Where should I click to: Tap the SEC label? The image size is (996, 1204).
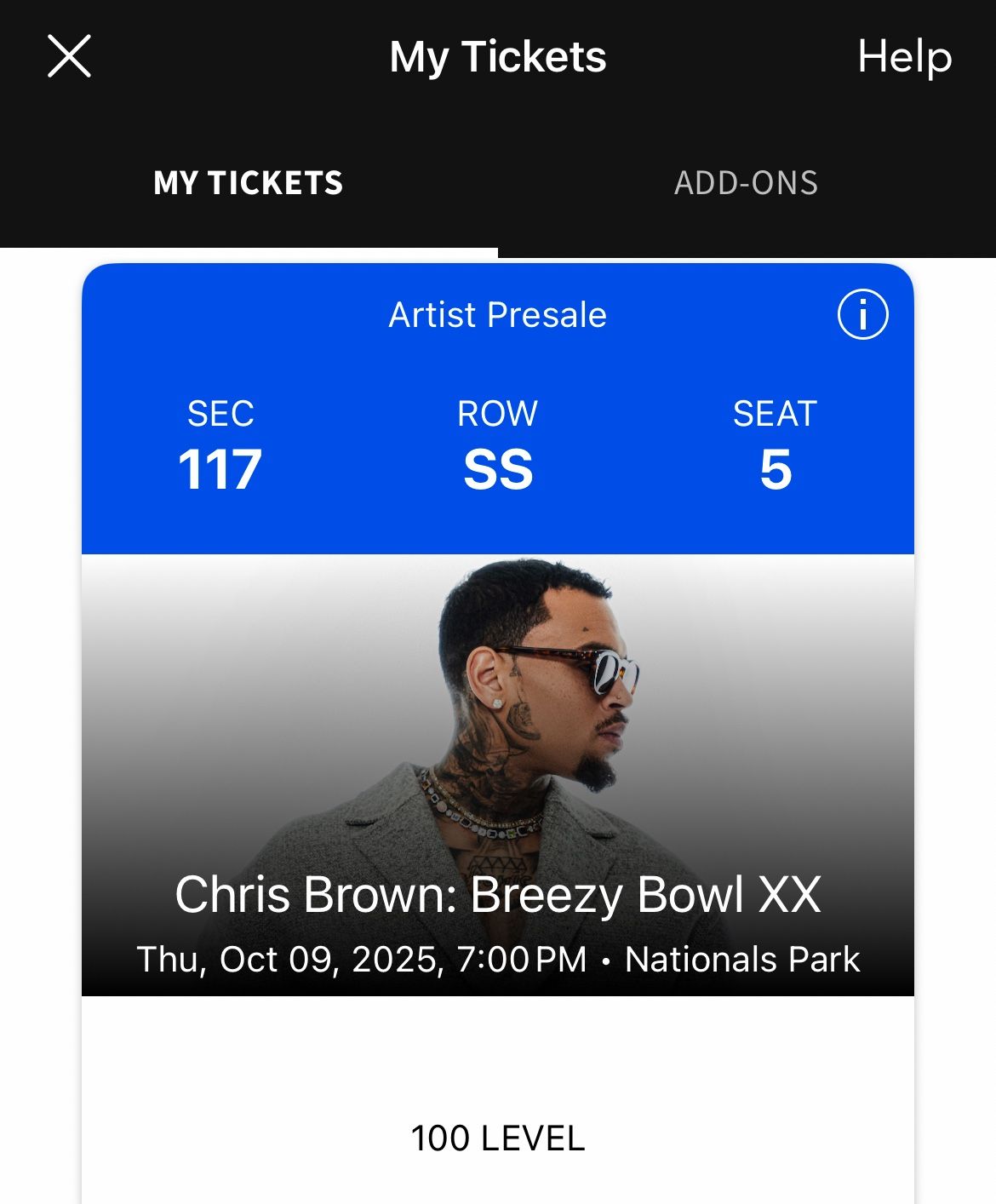(220, 414)
